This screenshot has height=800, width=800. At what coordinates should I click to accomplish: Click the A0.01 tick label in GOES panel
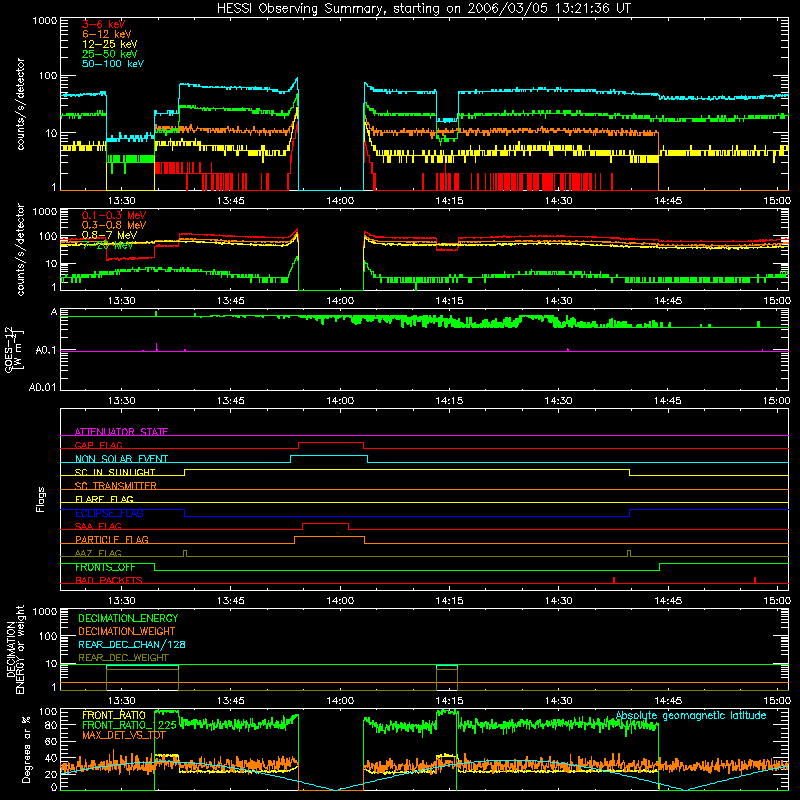point(43,387)
